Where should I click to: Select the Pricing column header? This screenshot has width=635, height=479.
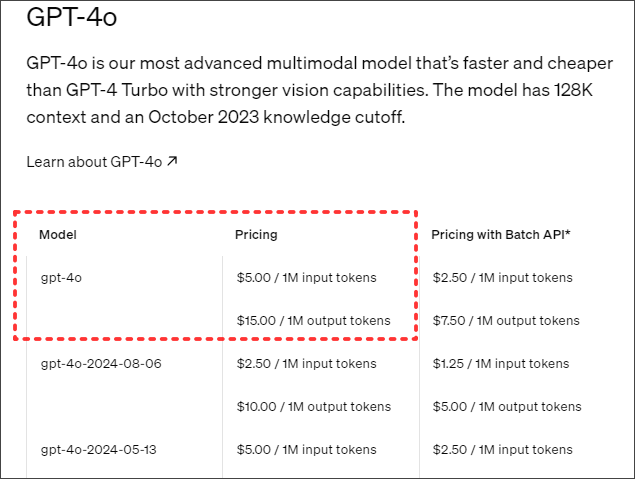click(x=256, y=234)
